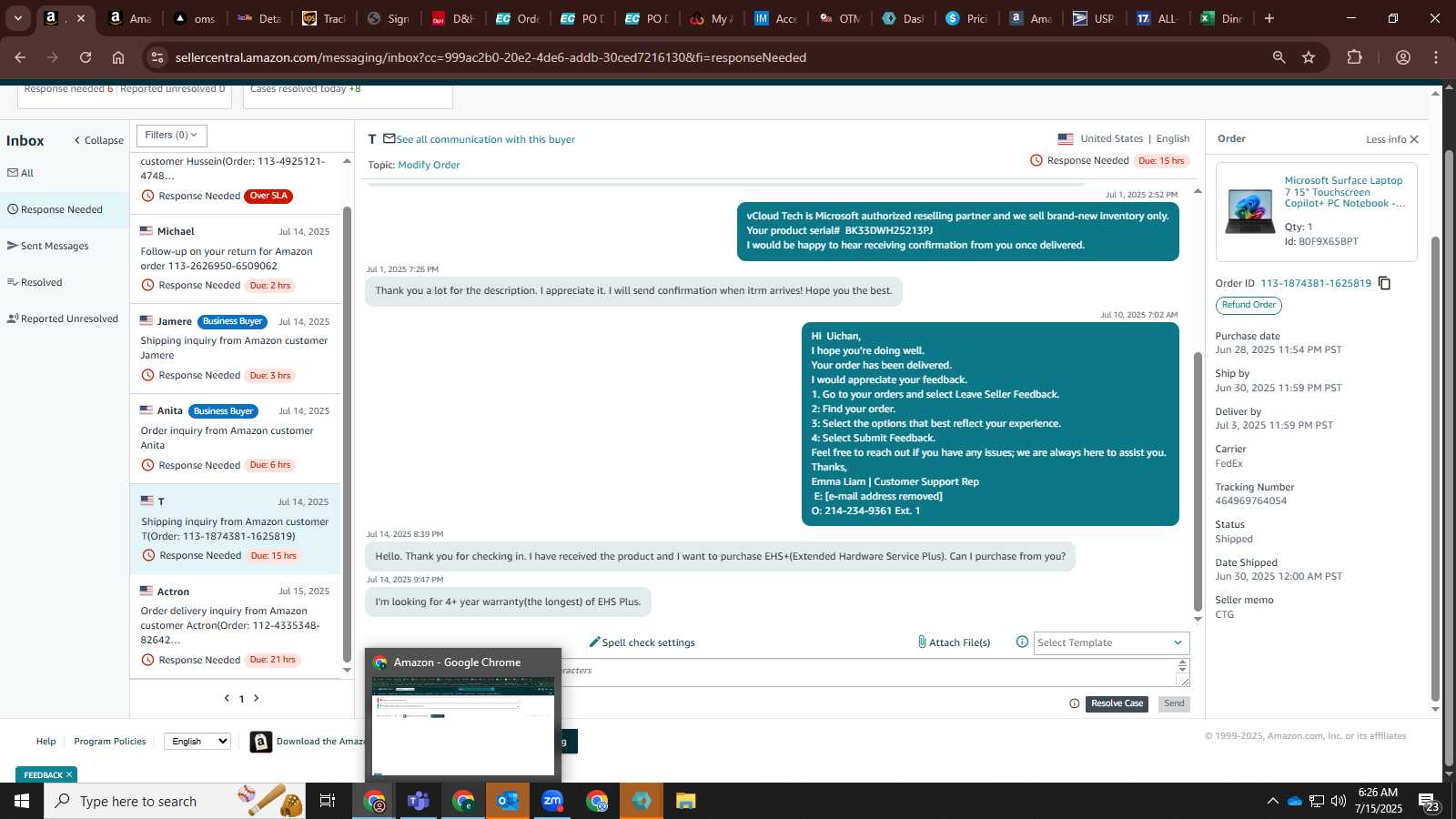This screenshot has width=1456, height=819.
Task: Click the Resolve Case button
Action: (x=1117, y=703)
